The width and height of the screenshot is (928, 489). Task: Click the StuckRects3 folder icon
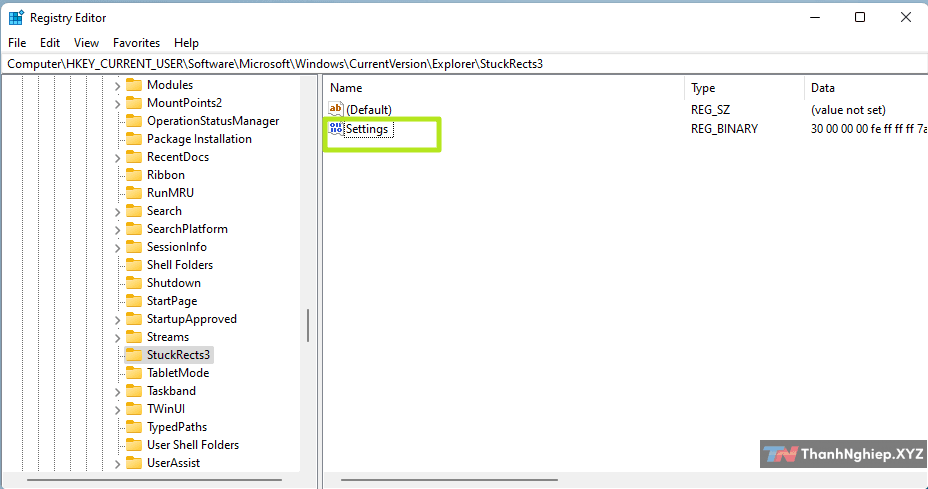(134, 355)
